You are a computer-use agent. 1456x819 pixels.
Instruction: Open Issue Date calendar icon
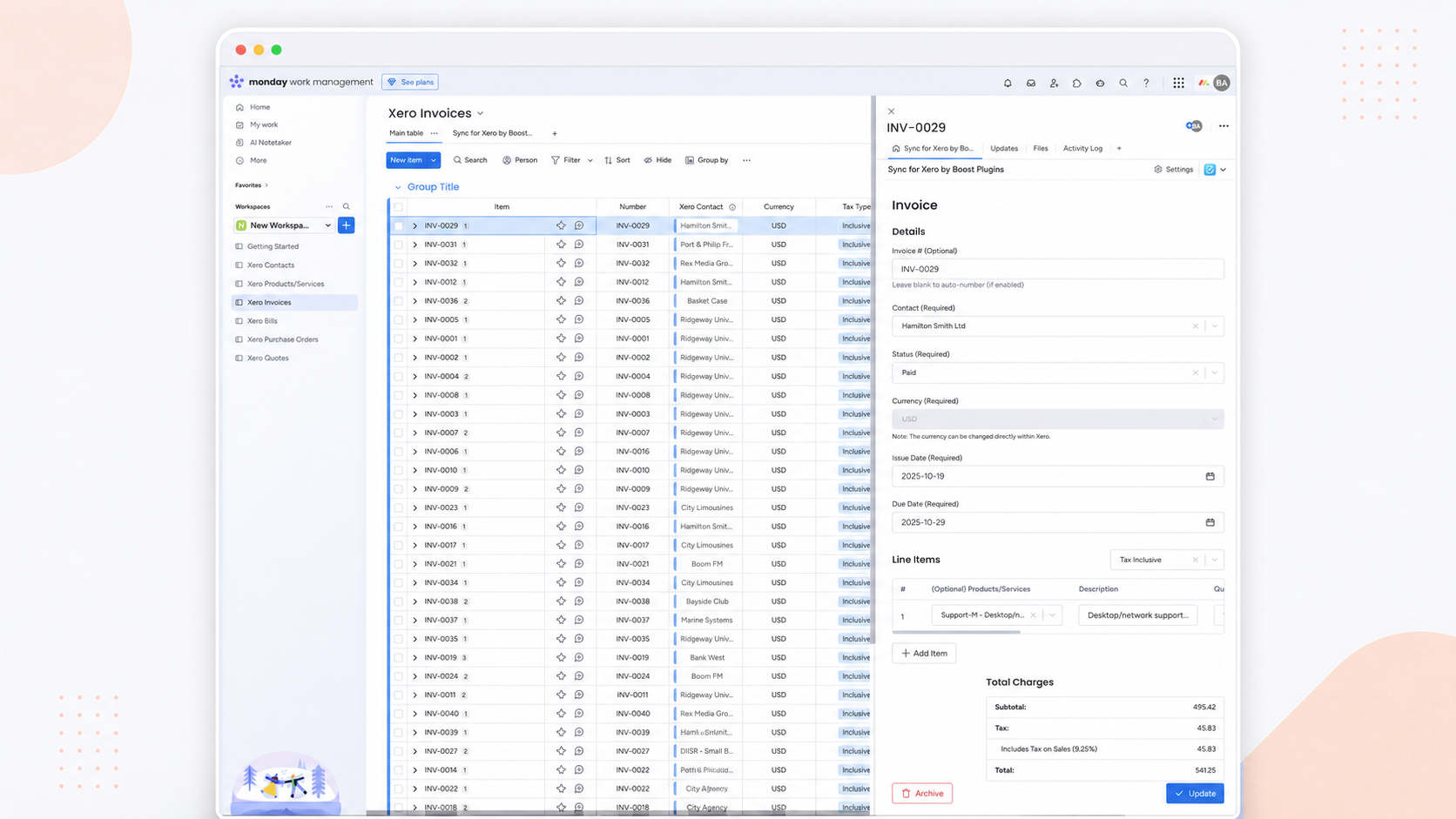click(x=1210, y=476)
